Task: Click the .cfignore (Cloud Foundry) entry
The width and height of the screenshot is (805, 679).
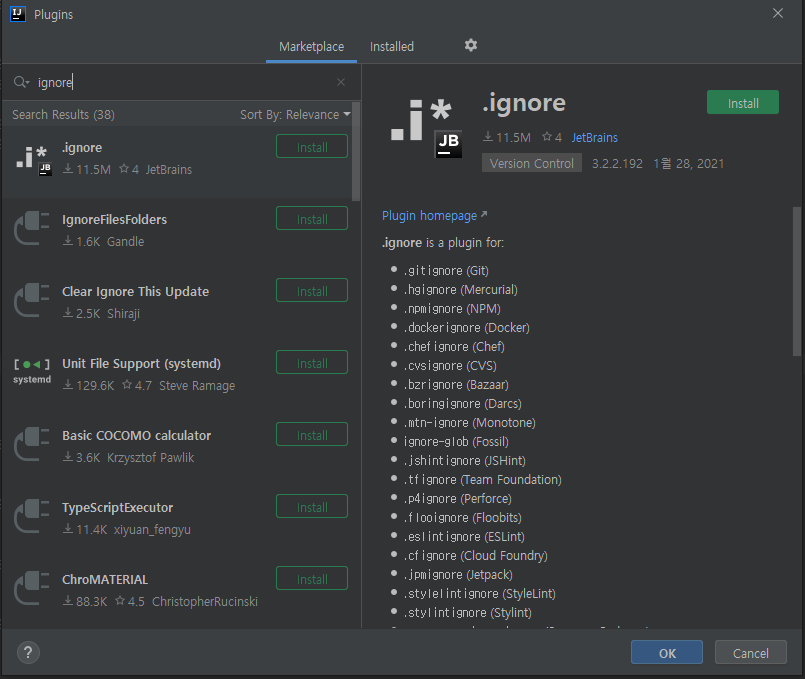Action: point(475,555)
